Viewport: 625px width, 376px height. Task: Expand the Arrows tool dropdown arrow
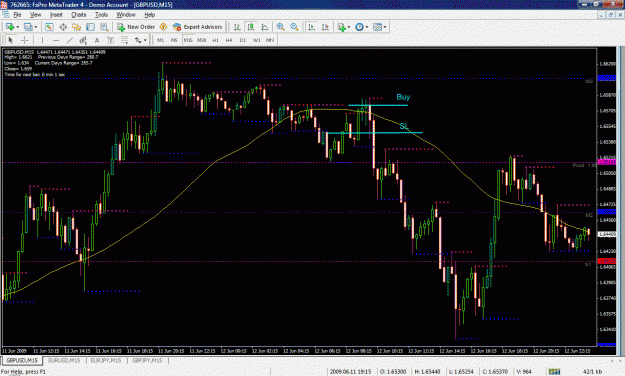[x=145, y=40]
